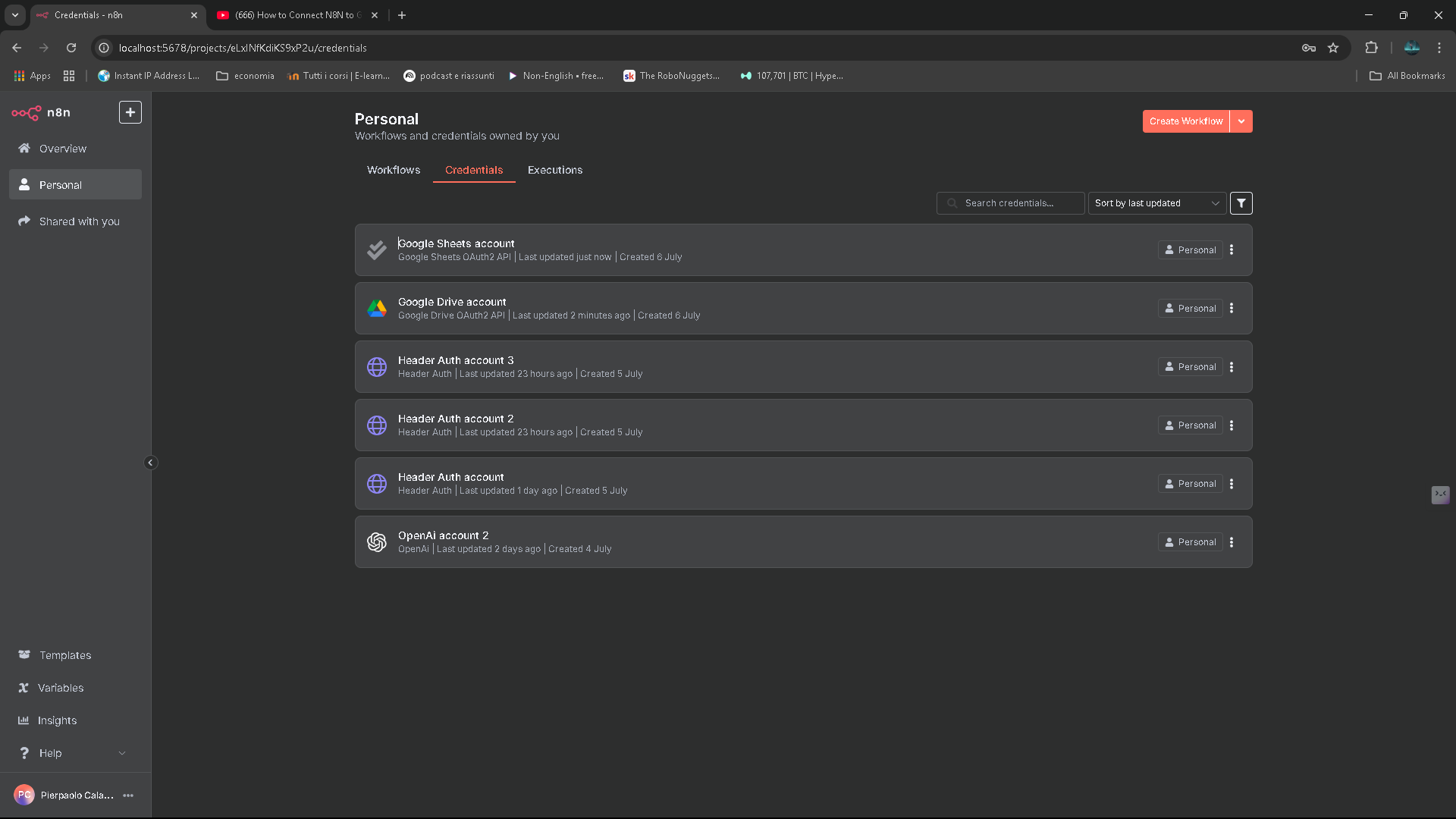Image resolution: width=1456 pixels, height=819 pixels.
Task: Open Shared with you in the sidebar
Action: point(79,221)
